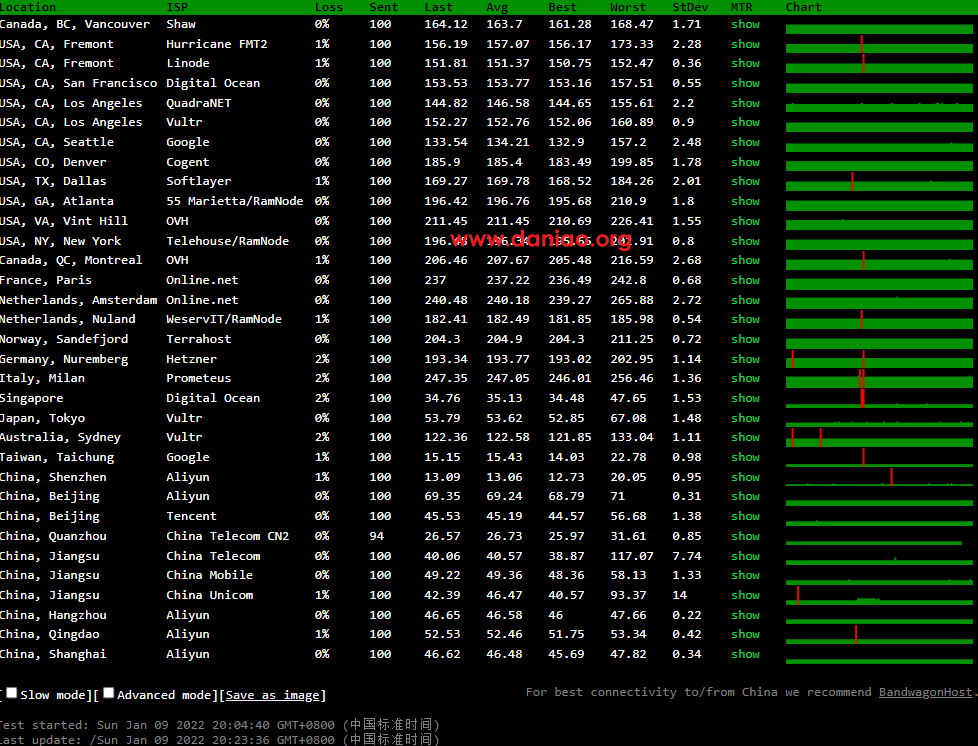Show MTR for Vint Hill OVH row
Screen dimensions: 978x746
pyautogui.click(x=745, y=221)
